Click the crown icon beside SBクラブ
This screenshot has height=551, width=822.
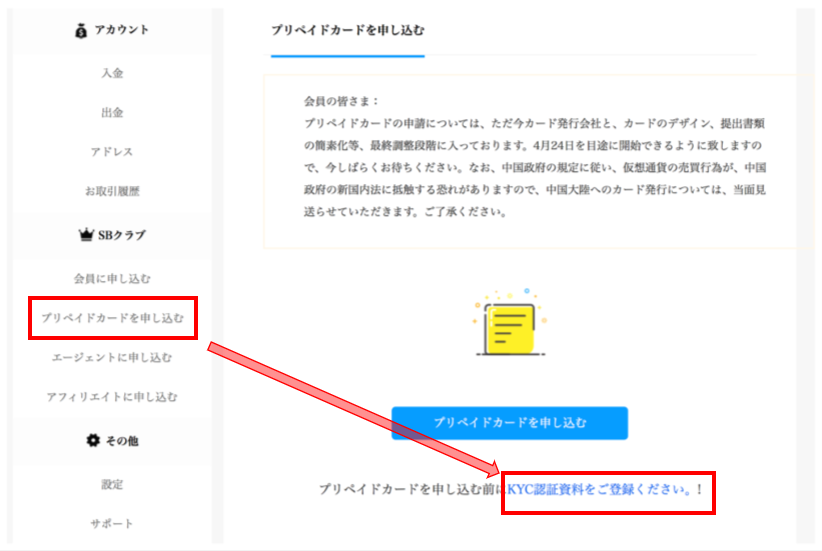(x=85, y=236)
